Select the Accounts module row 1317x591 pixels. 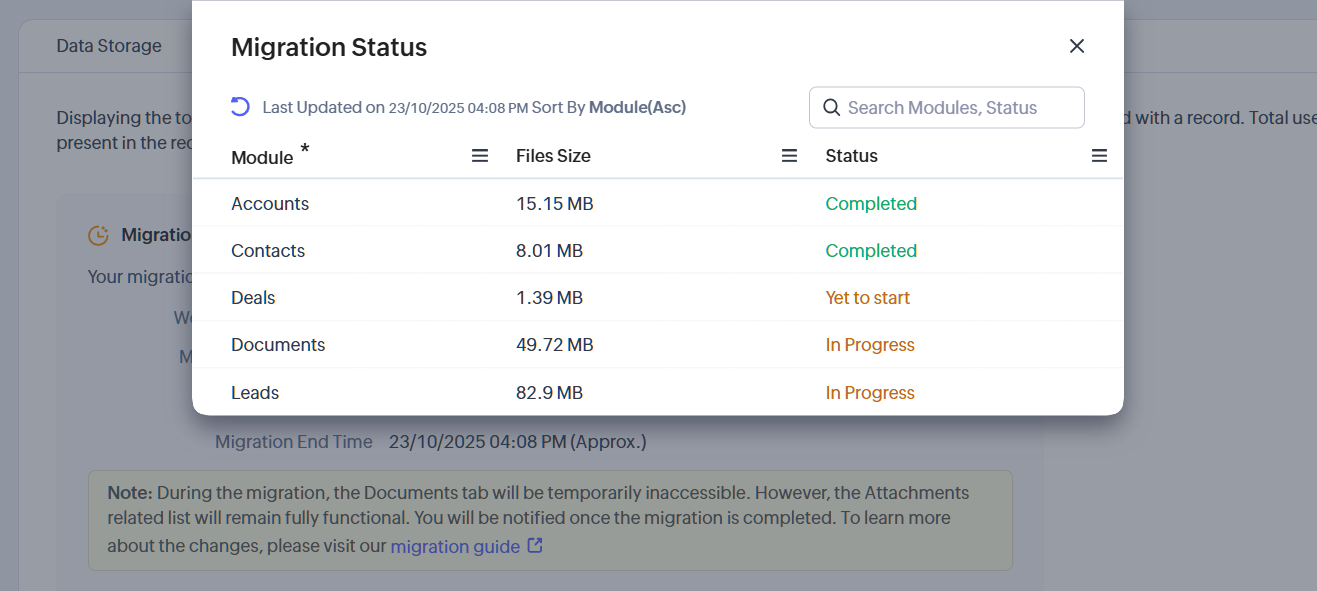270,204
